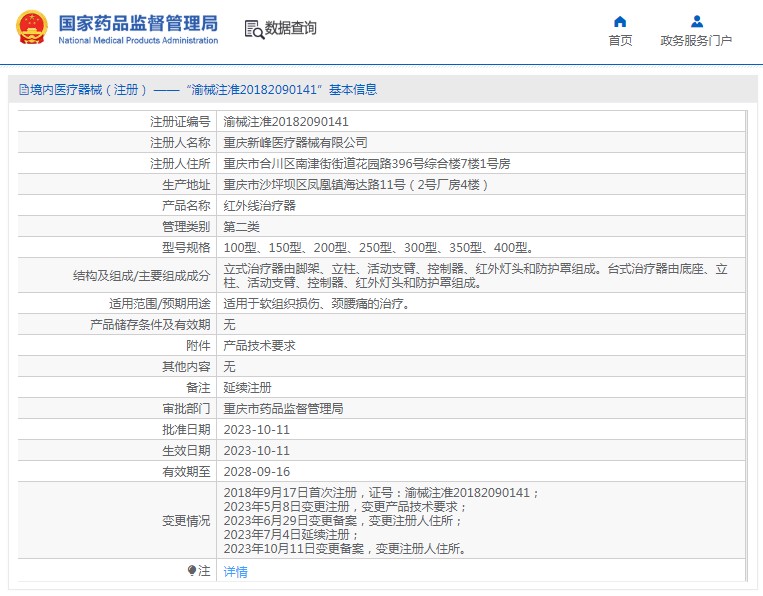Click the 政务服务门户 person icon

click(697, 21)
